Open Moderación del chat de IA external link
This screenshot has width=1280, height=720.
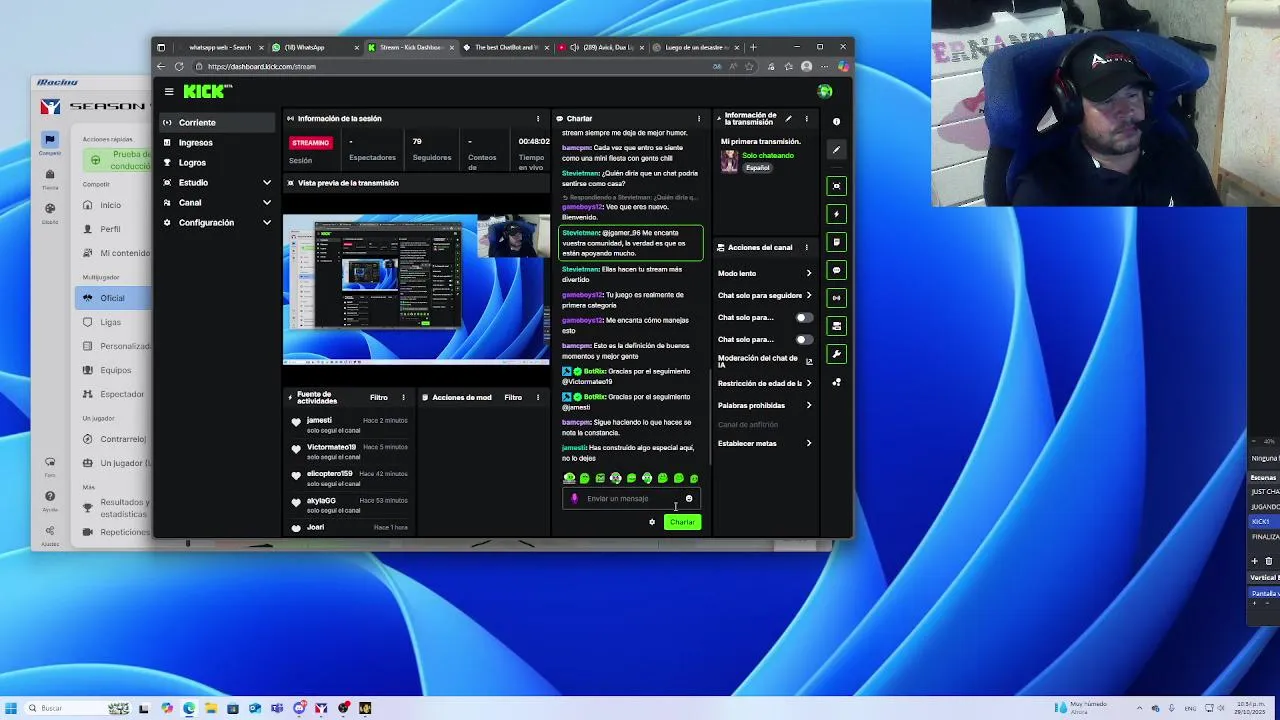click(809, 362)
